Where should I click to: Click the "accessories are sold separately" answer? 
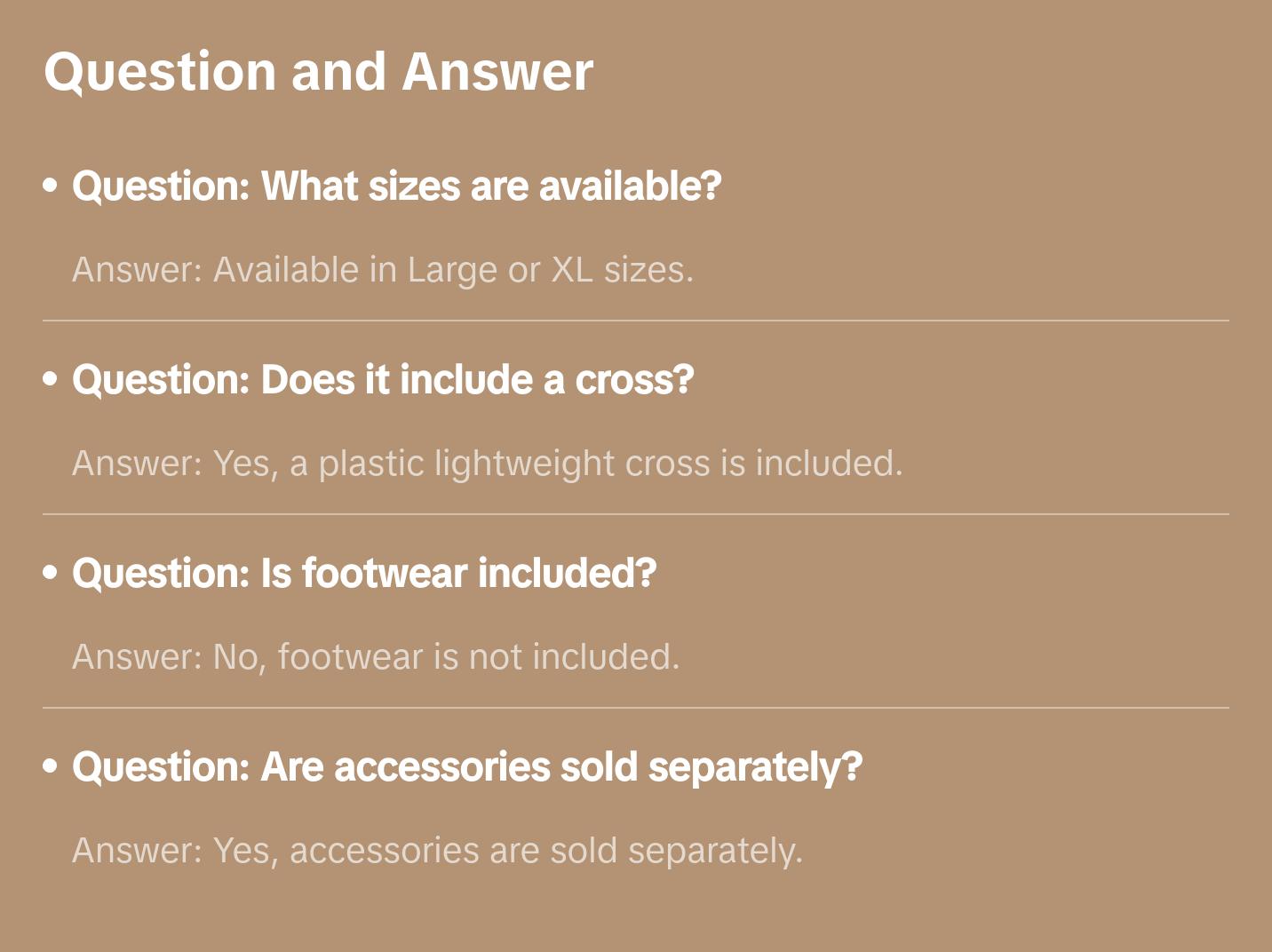(x=437, y=851)
